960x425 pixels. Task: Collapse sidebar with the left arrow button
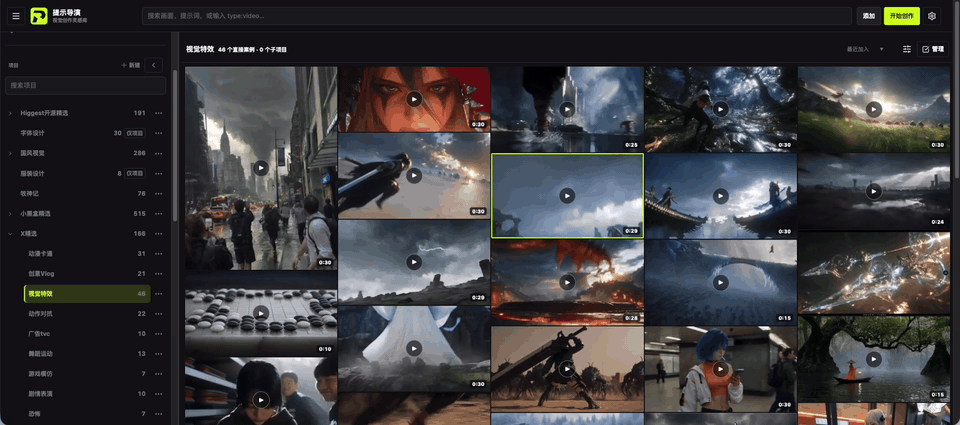154,65
